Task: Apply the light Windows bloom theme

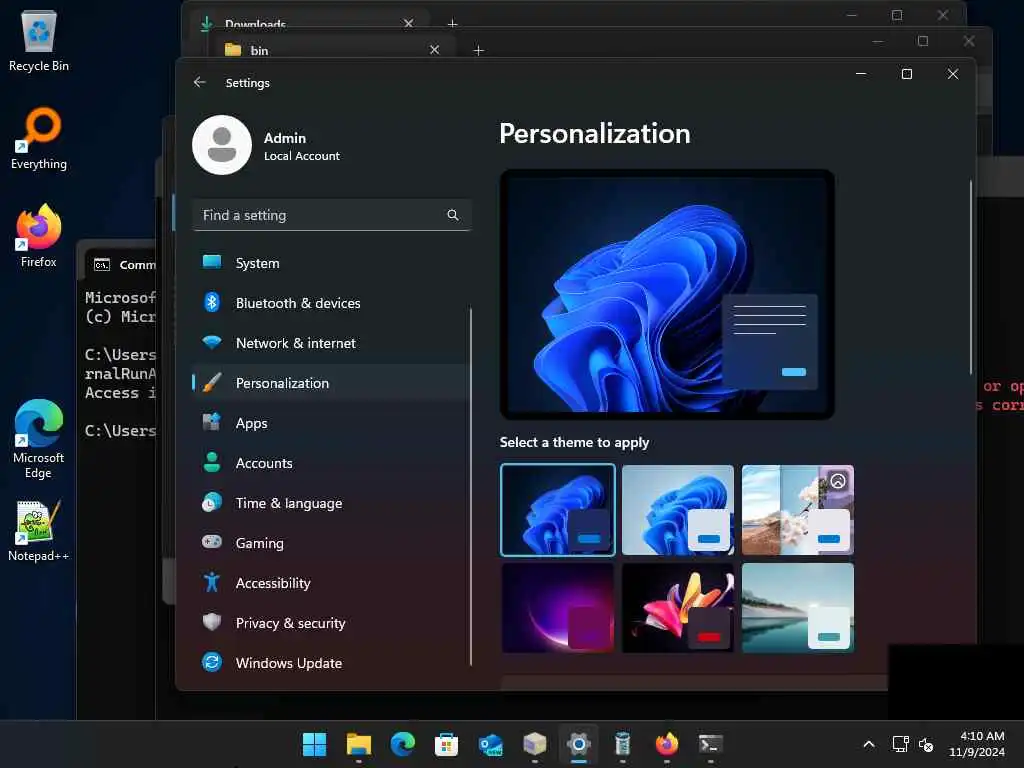Action: pos(678,509)
